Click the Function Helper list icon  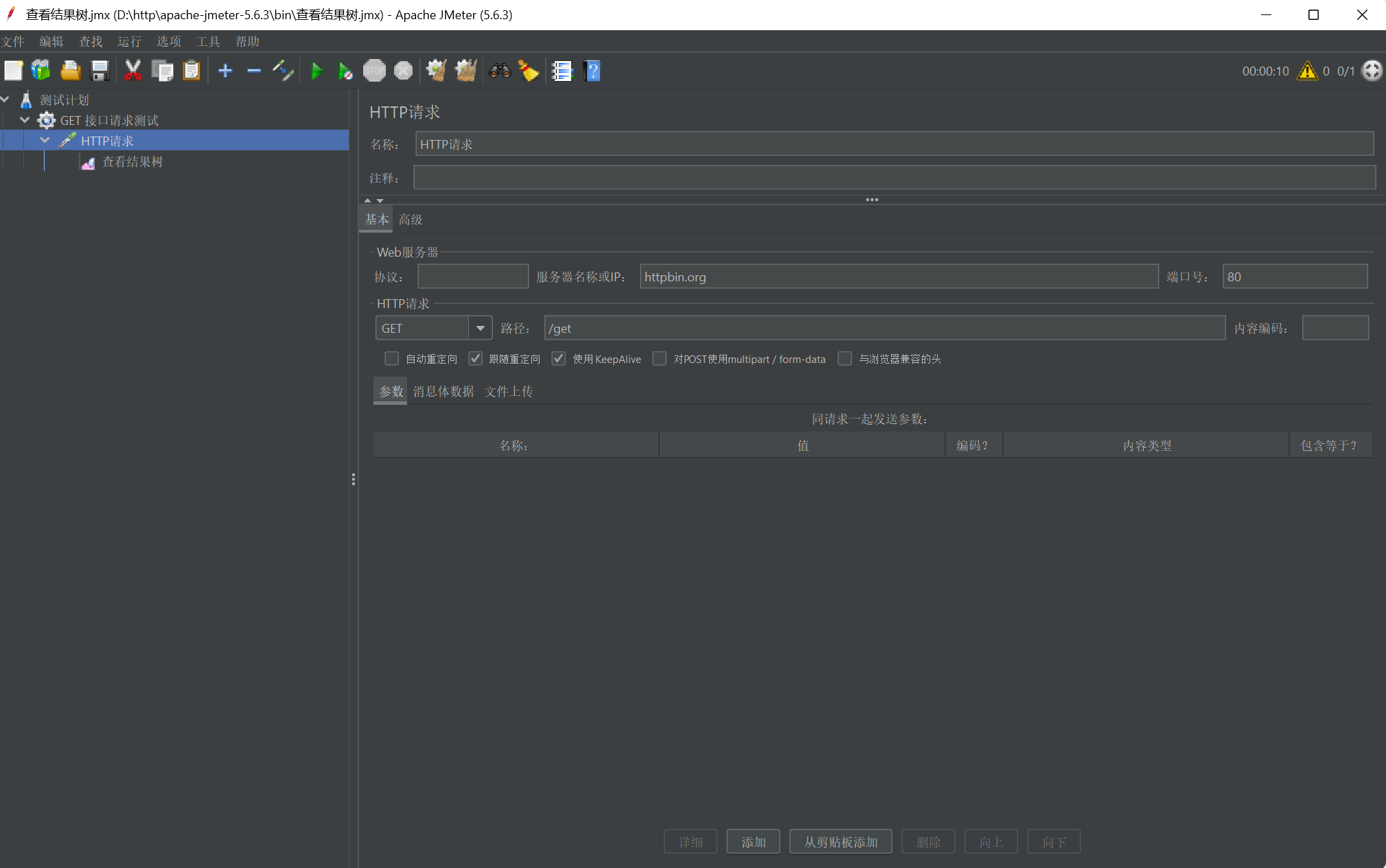tap(562, 71)
